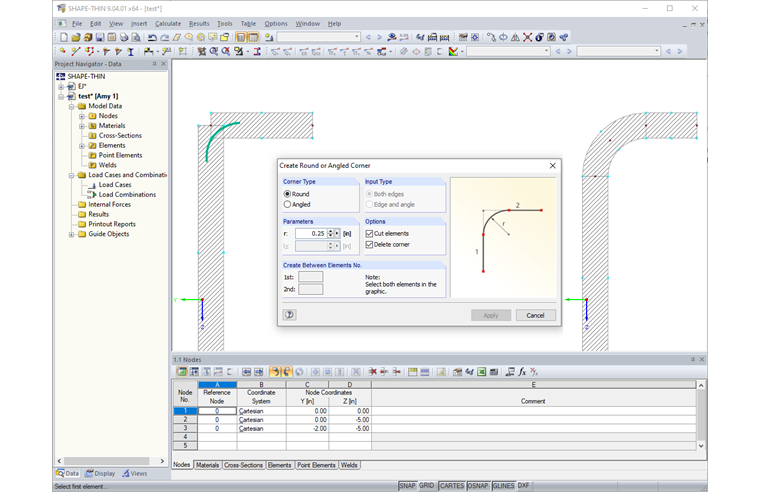760x492 pixels.
Task: Open the Insert menu
Action: [x=139, y=23]
